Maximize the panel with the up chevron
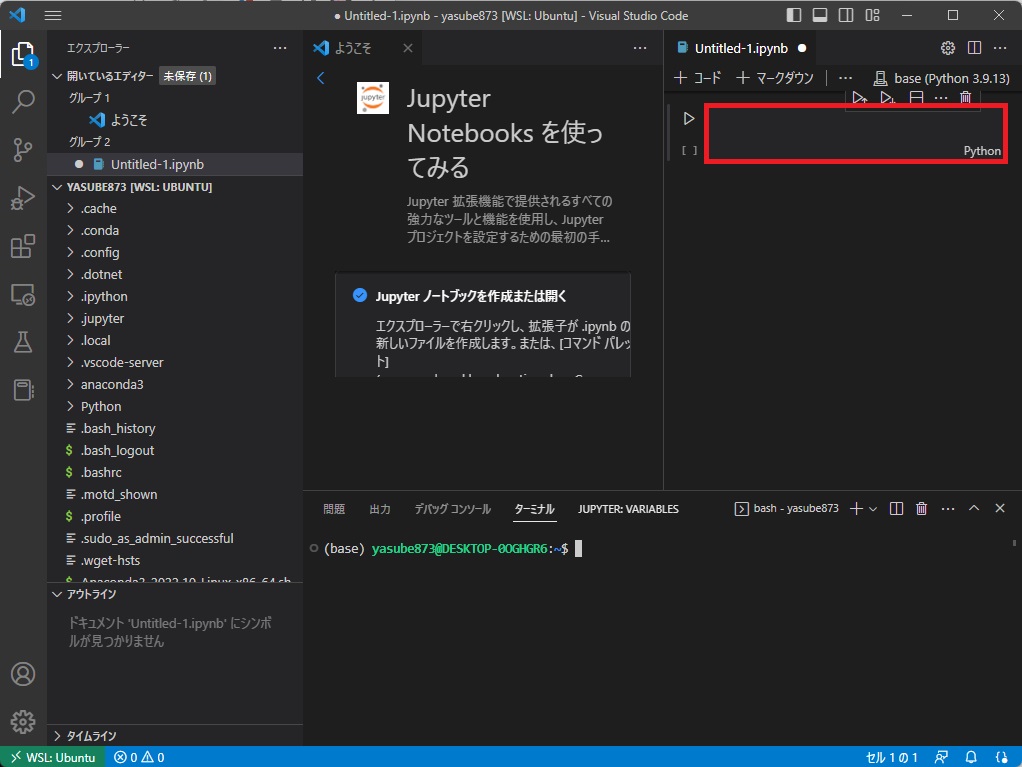 pyautogui.click(x=974, y=508)
